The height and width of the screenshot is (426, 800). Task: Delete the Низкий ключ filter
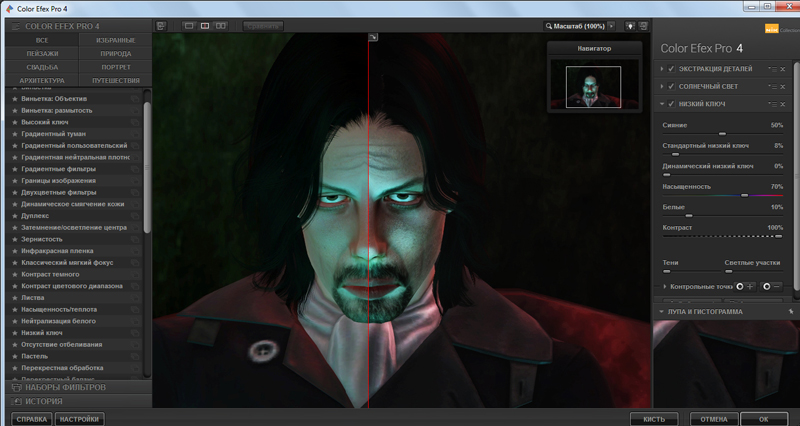tap(783, 104)
